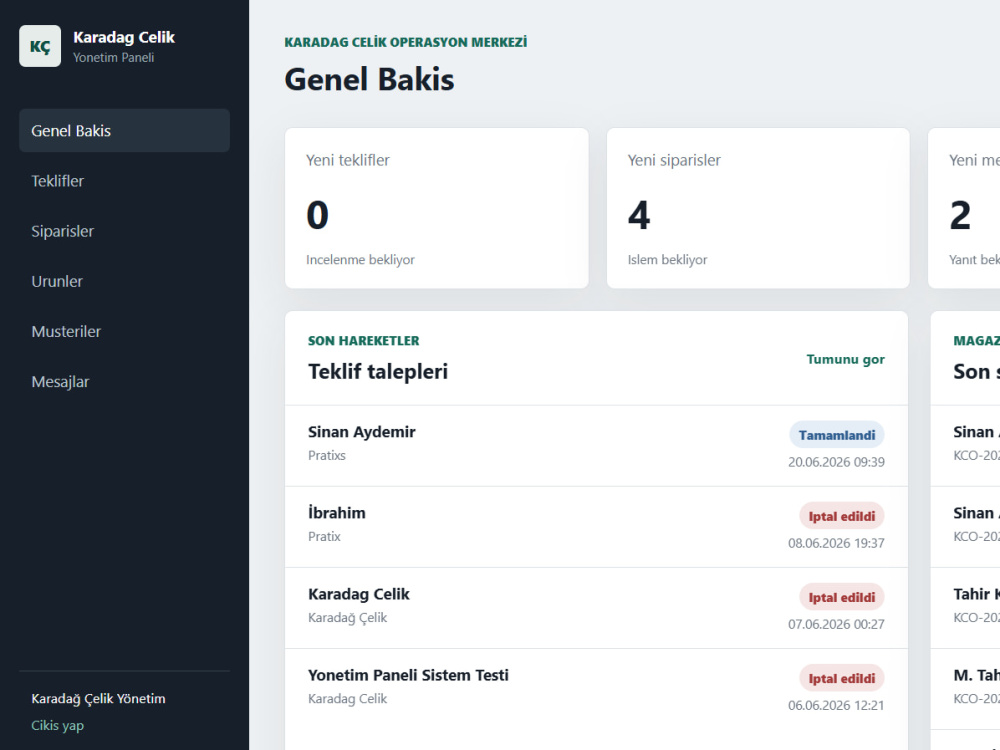Click the Cikis yap logout link
The width and height of the screenshot is (1000, 750).
tap(57, 726)
